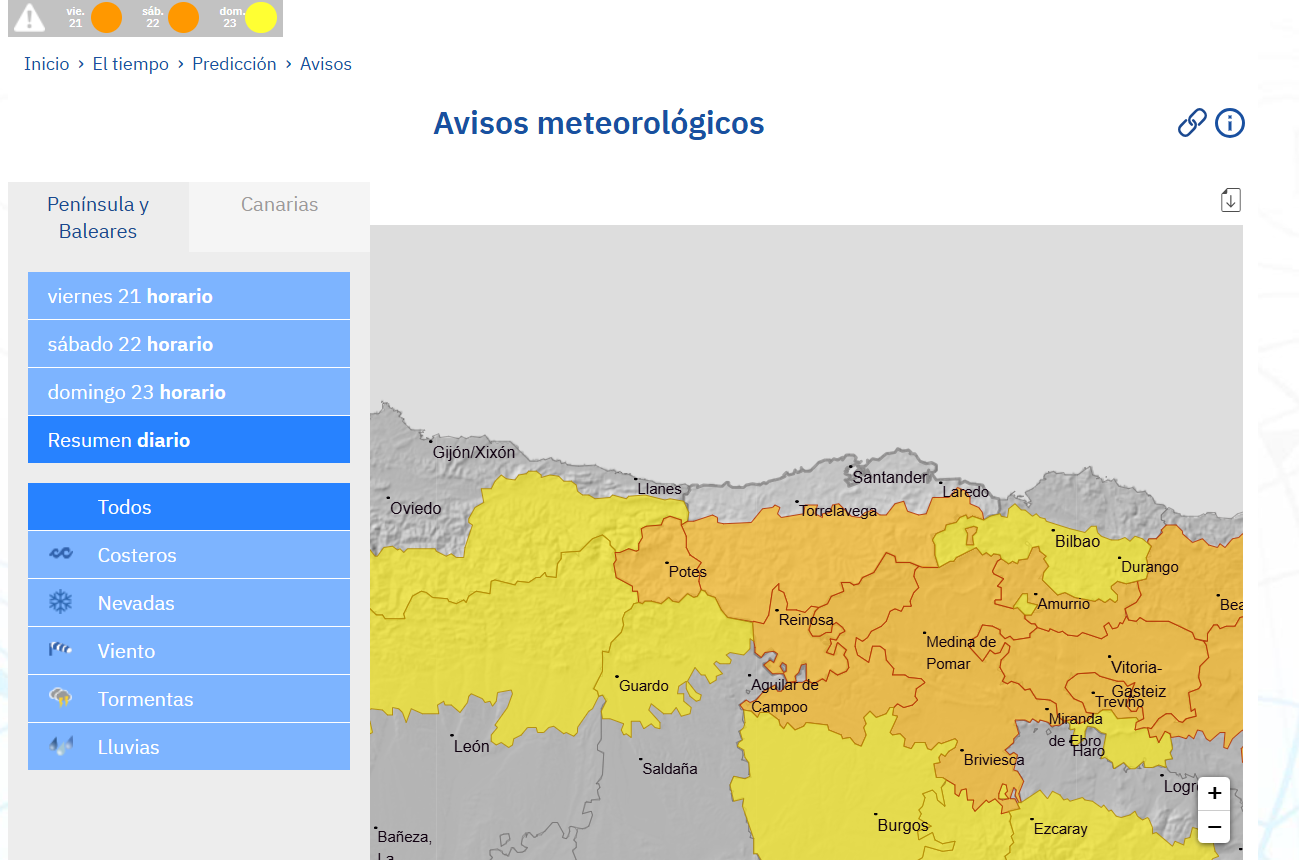Open Predicción breadcrumb link
Image resolution: width=1299 pixels, height=860 pixels.
[234, 64]
